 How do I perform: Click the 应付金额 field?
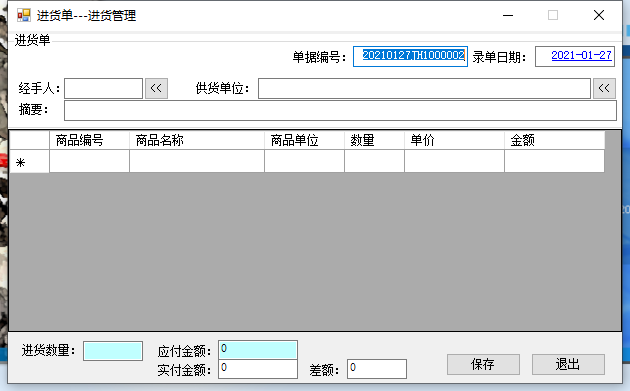point(258,350)
